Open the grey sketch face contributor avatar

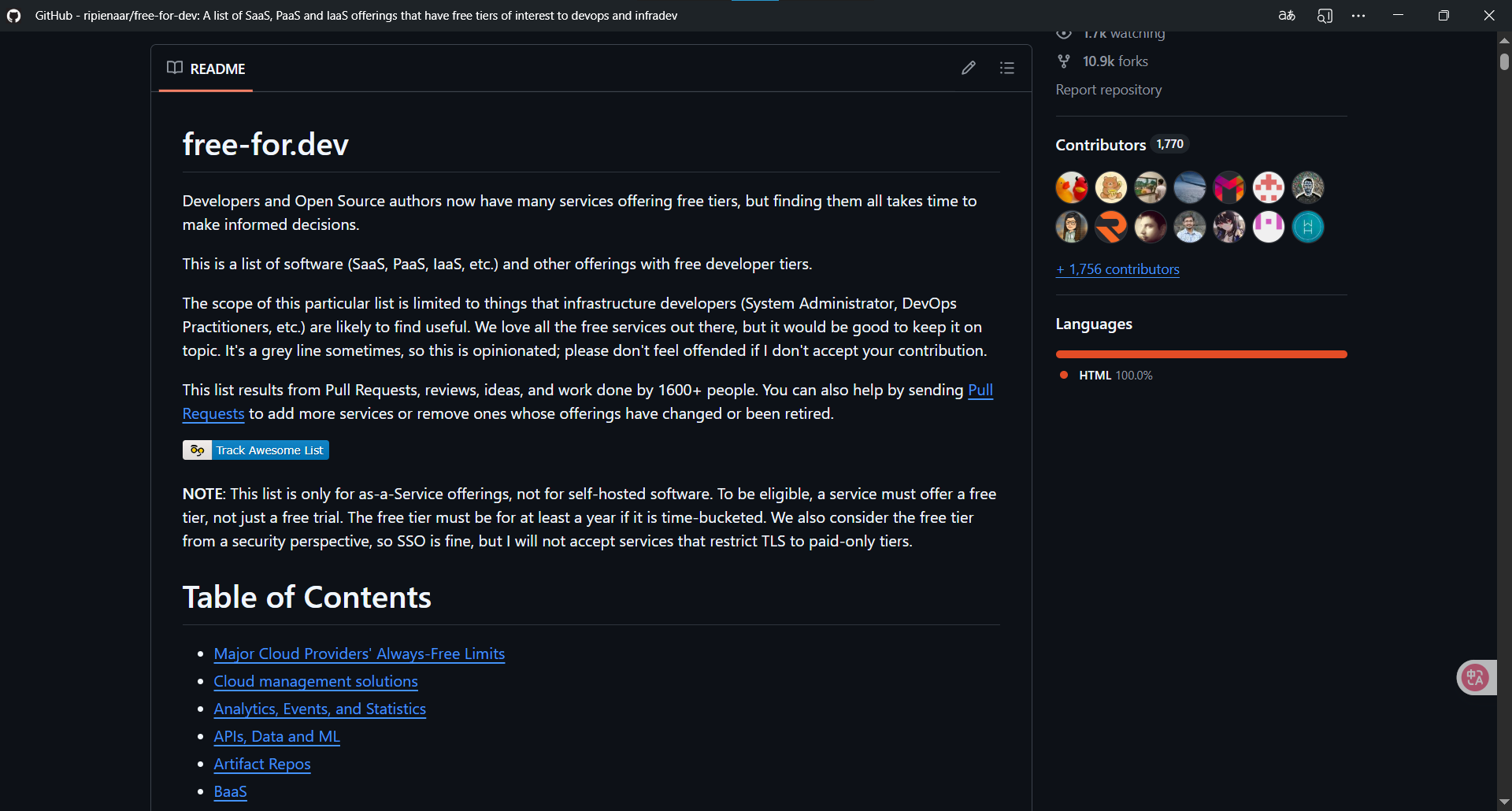coord(1308,187)
